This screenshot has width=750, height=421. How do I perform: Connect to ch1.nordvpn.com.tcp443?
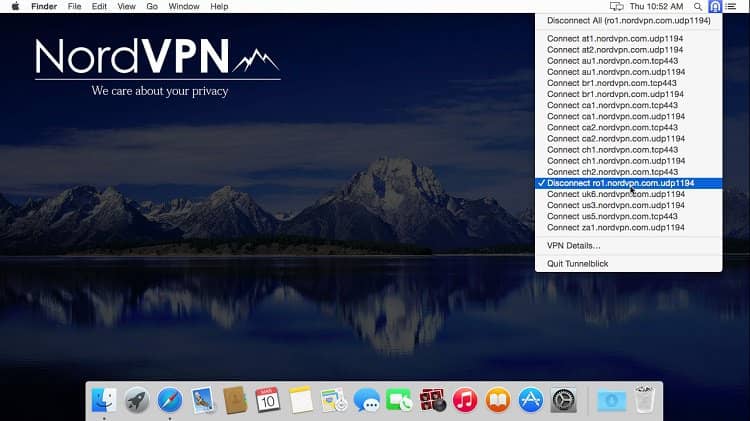629,150
